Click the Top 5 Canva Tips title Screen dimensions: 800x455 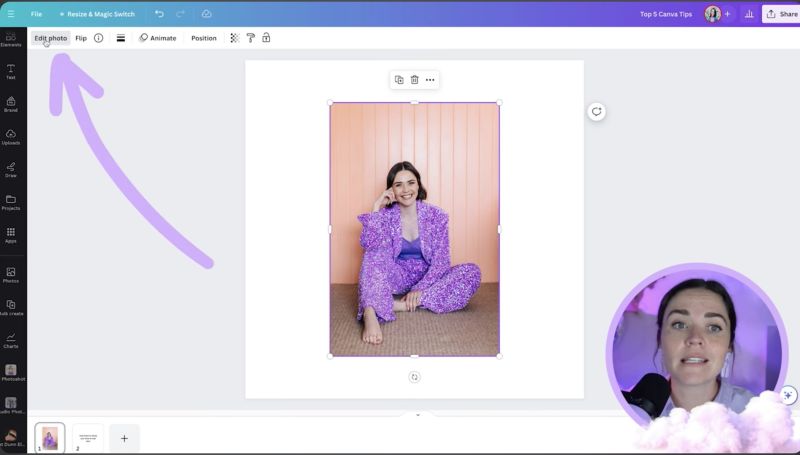[x=666, y=14]
